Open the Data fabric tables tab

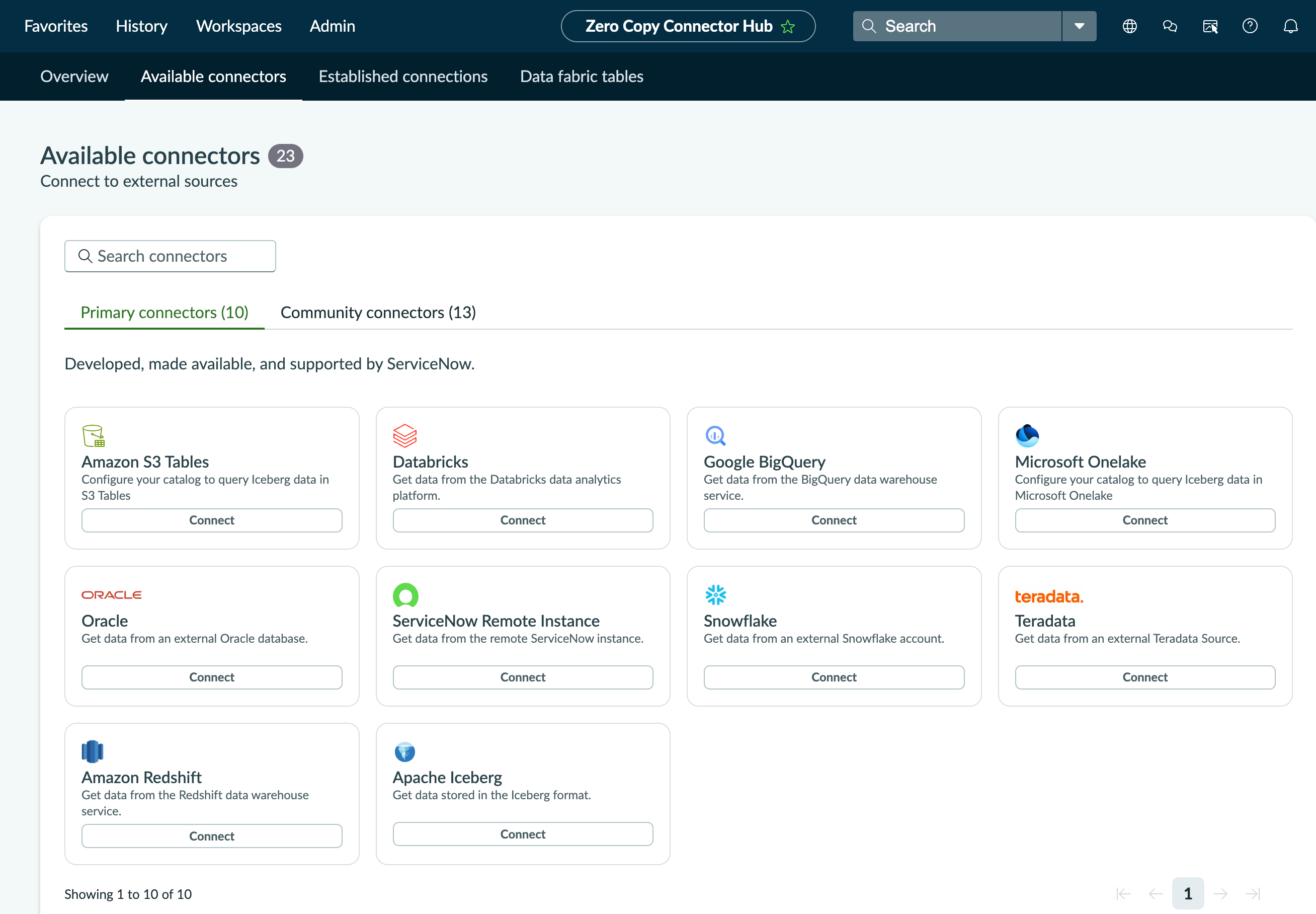[582, 76]
